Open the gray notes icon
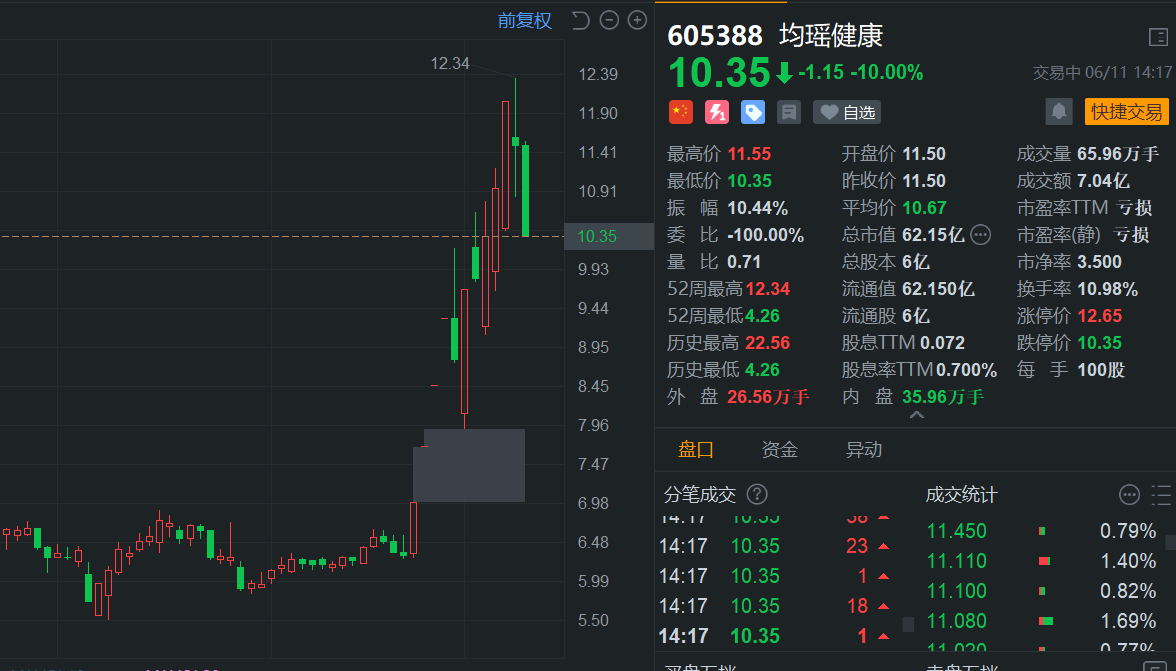 [789, 112]
